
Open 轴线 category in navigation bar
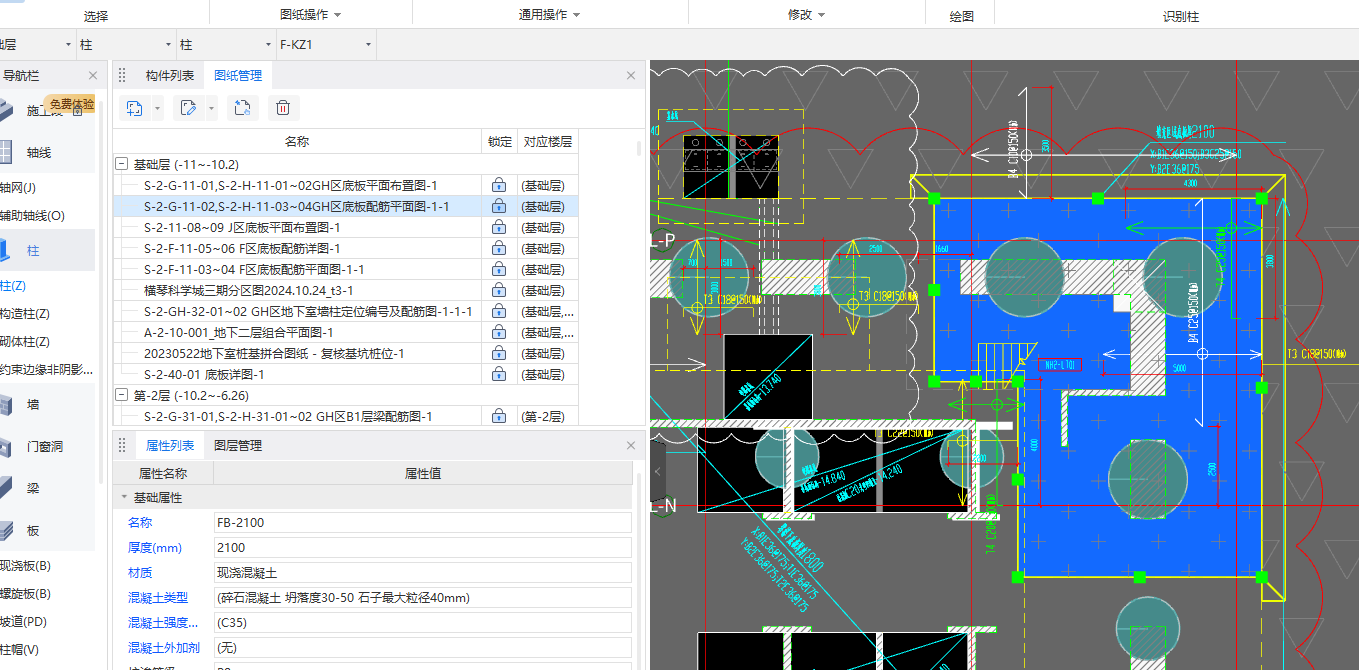pos(38,153)
